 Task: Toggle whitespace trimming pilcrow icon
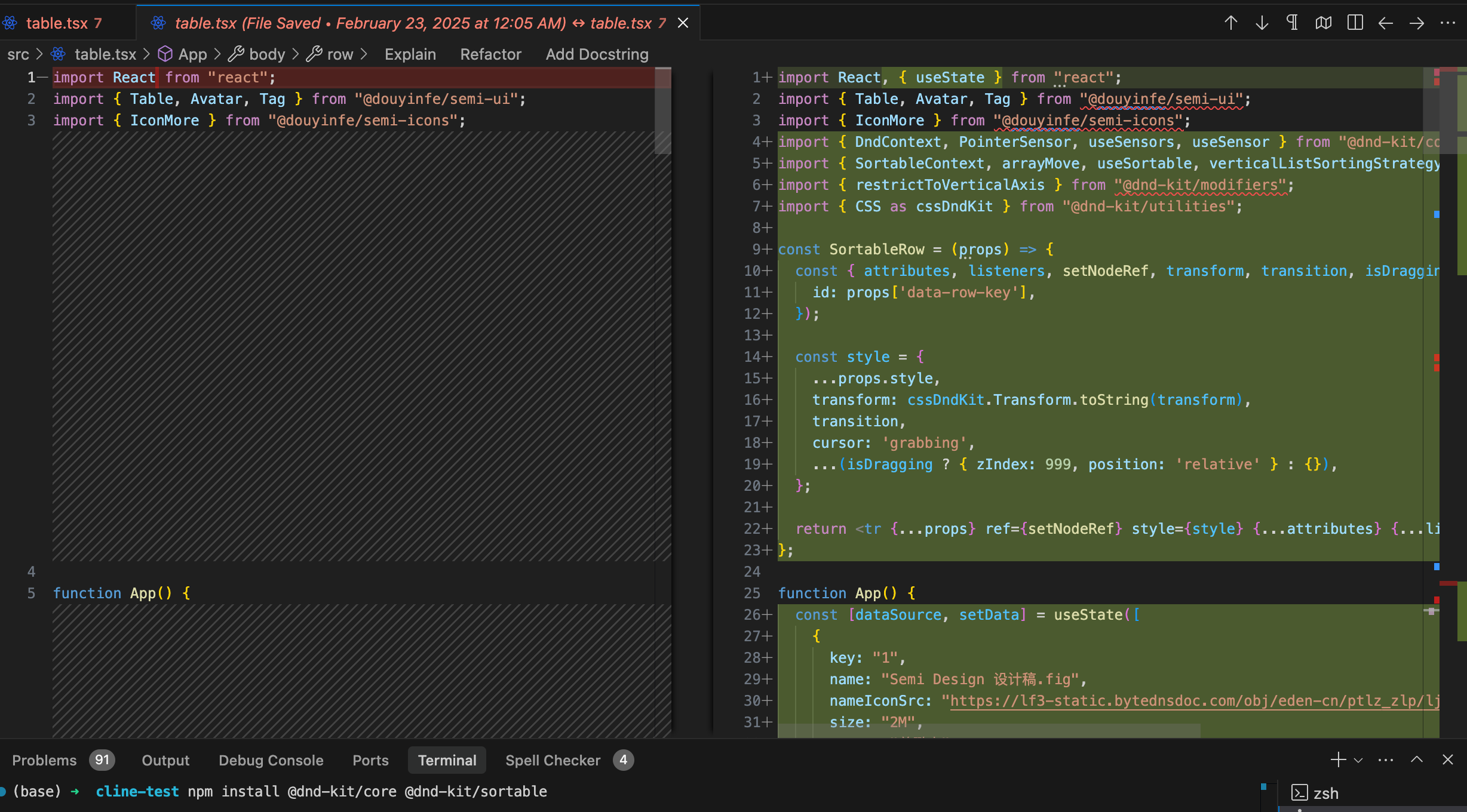[x=1292, y=23]
